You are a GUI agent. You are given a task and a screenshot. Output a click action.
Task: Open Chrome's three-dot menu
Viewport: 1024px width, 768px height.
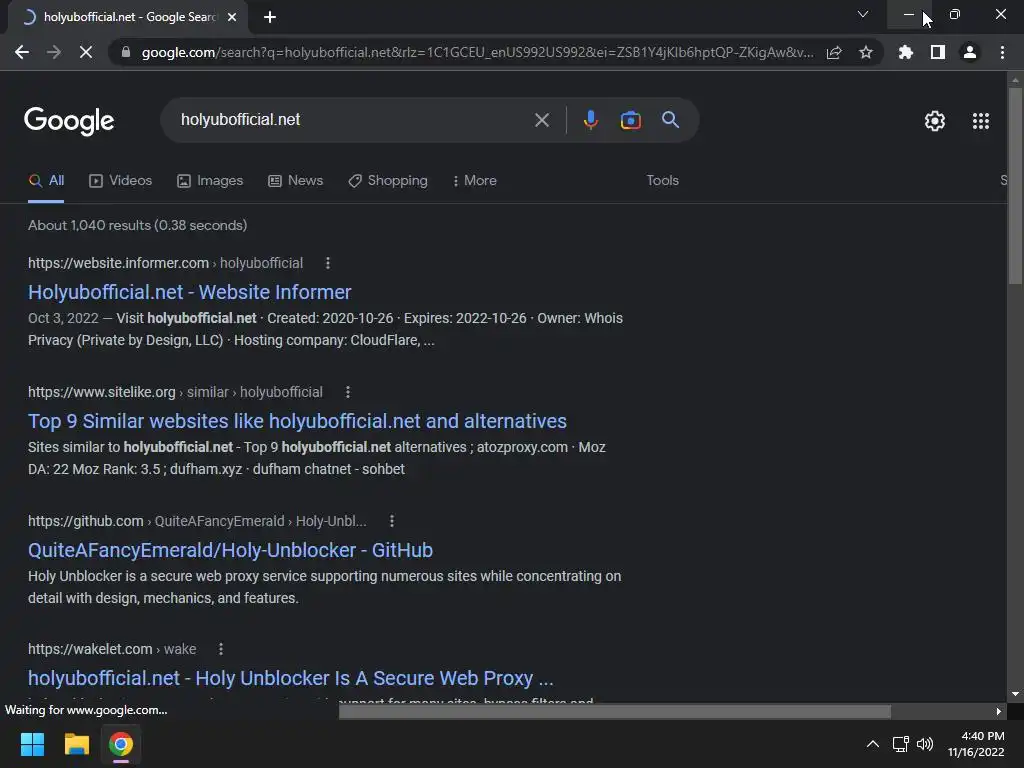pyautogui.click(x=1002, y=52)
